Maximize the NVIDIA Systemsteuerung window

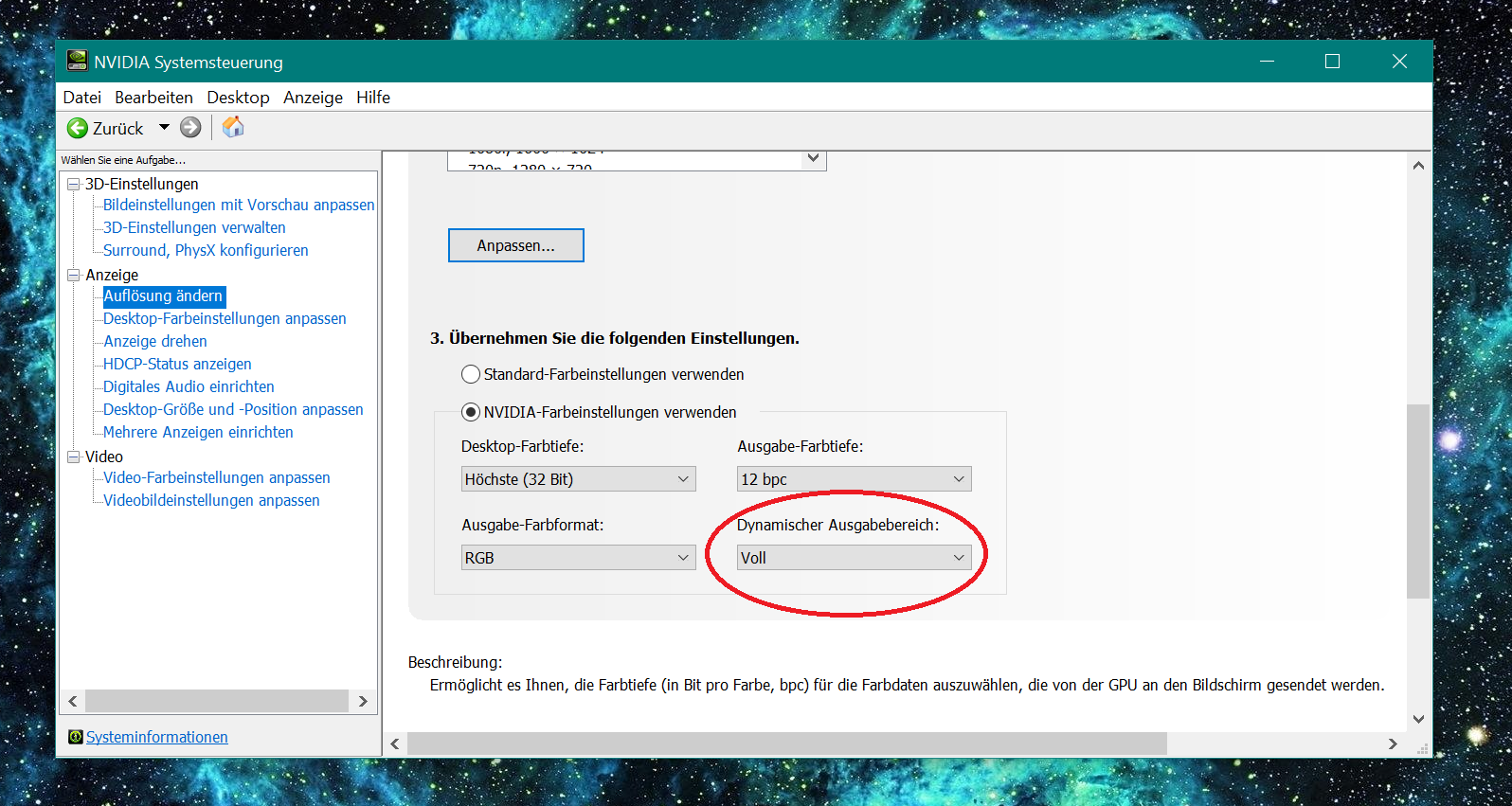[x=1332, y=62]
